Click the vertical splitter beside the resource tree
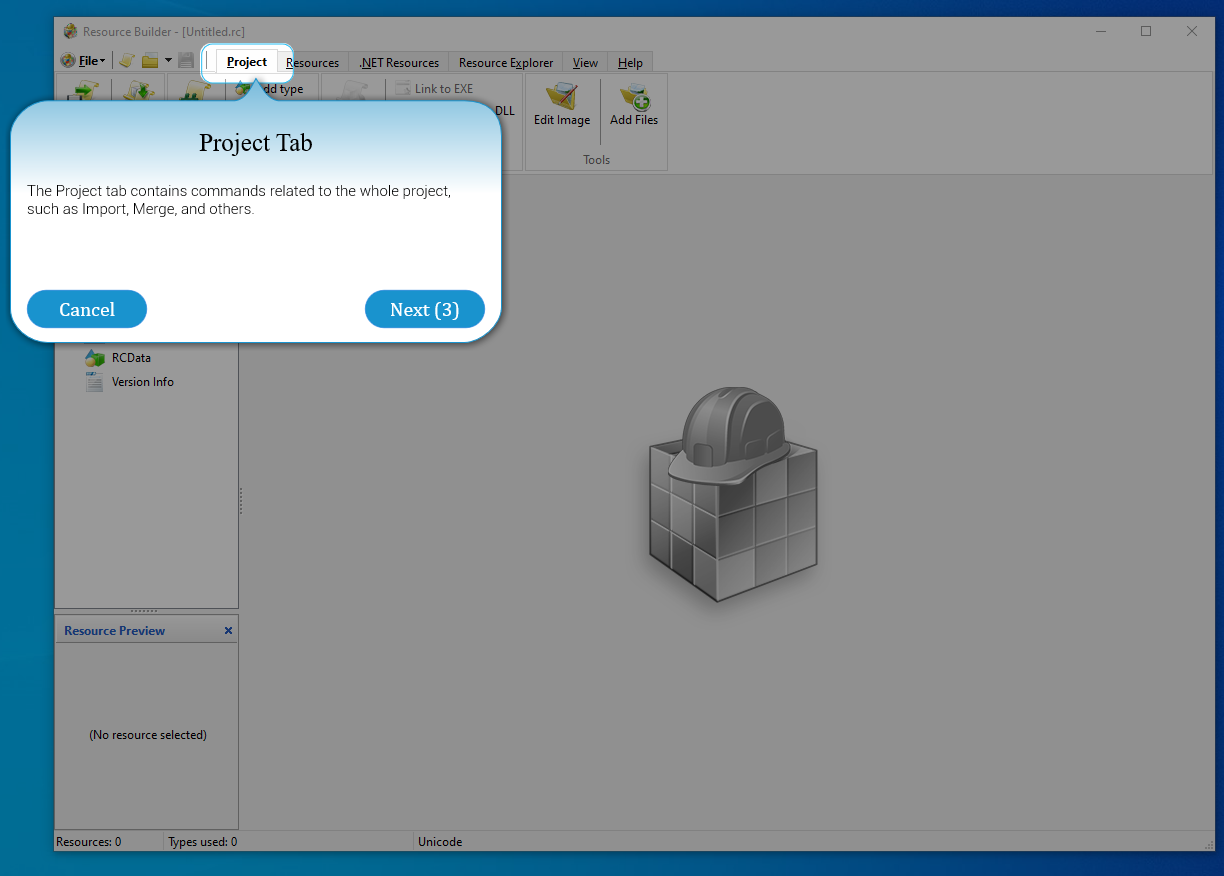The width and height of the screenshot is (1224, 876). [x=241, y=500]
